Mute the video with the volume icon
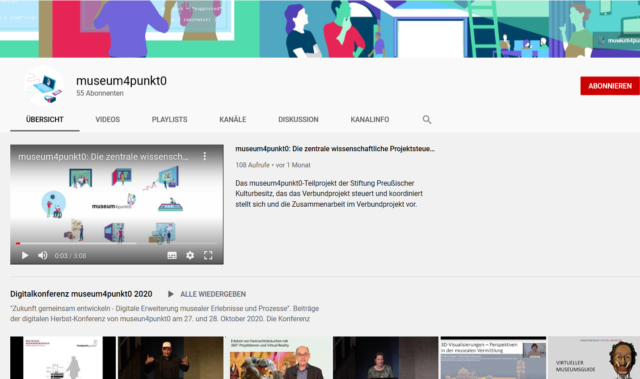Viewport: 640px width, 379px height. pos(42,255)
